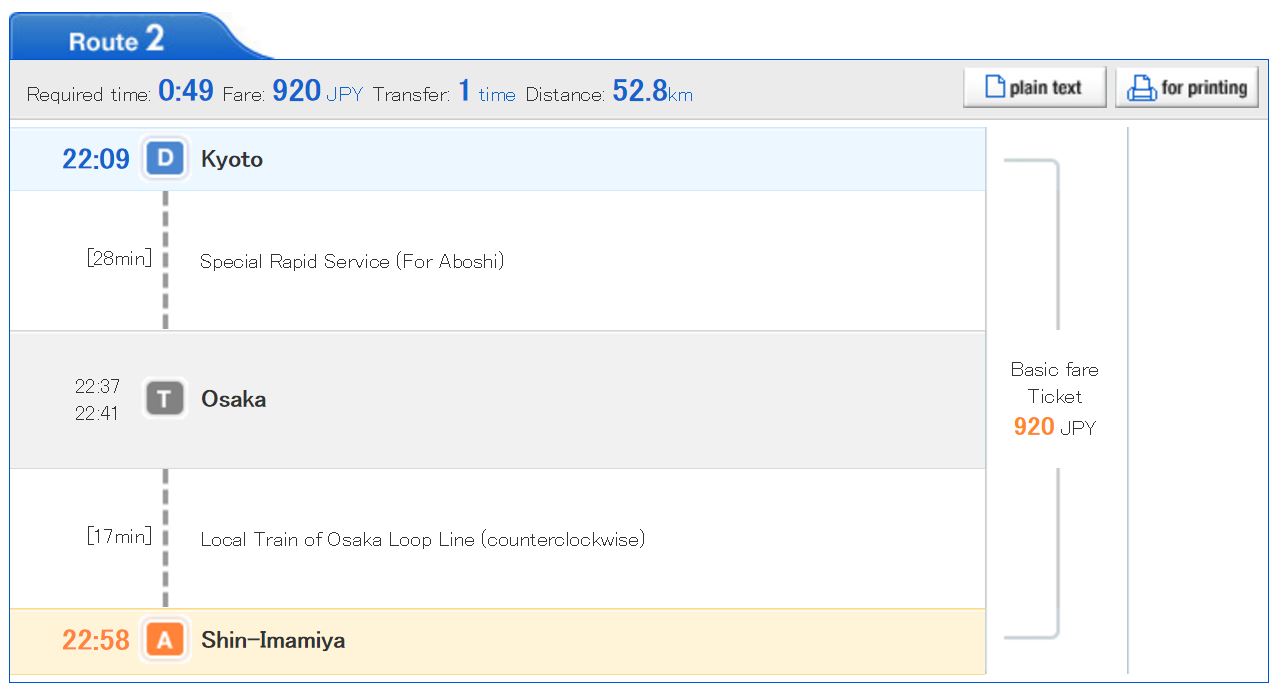Image resolution: width=1284 pixels, height=698 pixels.
Task: Click the orange A arrival icon
Action: [x=165, y=640]
